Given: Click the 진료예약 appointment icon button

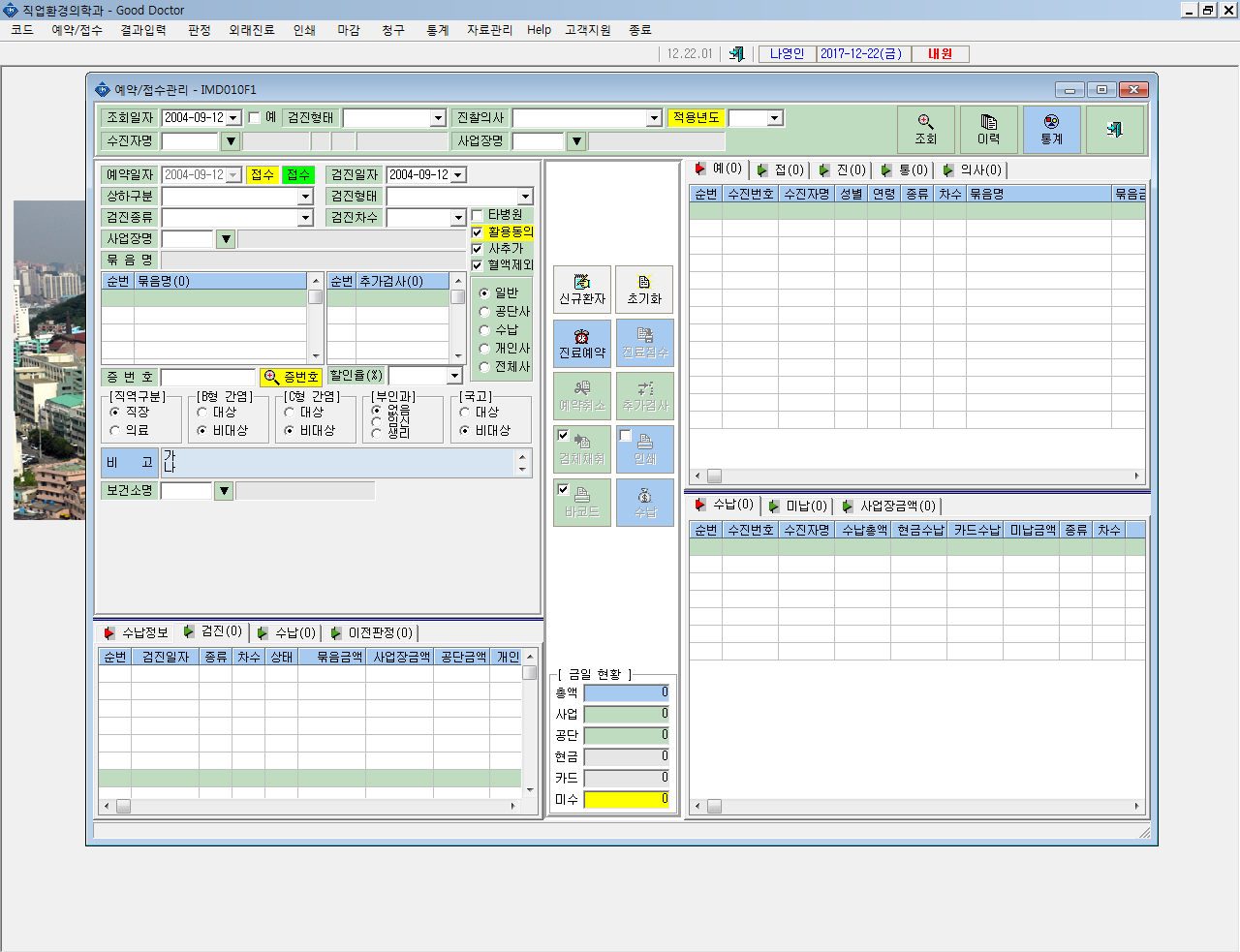Looking at the screenshot, I should pyautogui.click(x=582, y=344).
